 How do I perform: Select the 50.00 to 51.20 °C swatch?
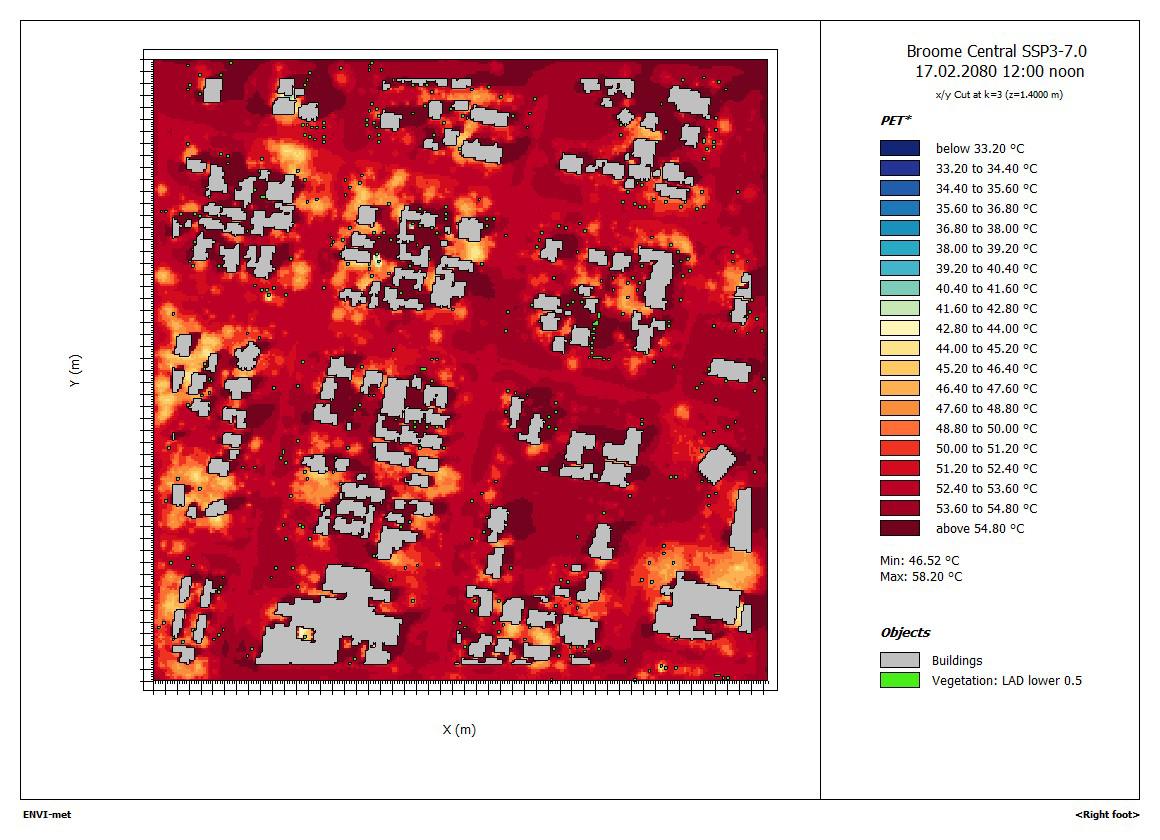coord(900,448)
